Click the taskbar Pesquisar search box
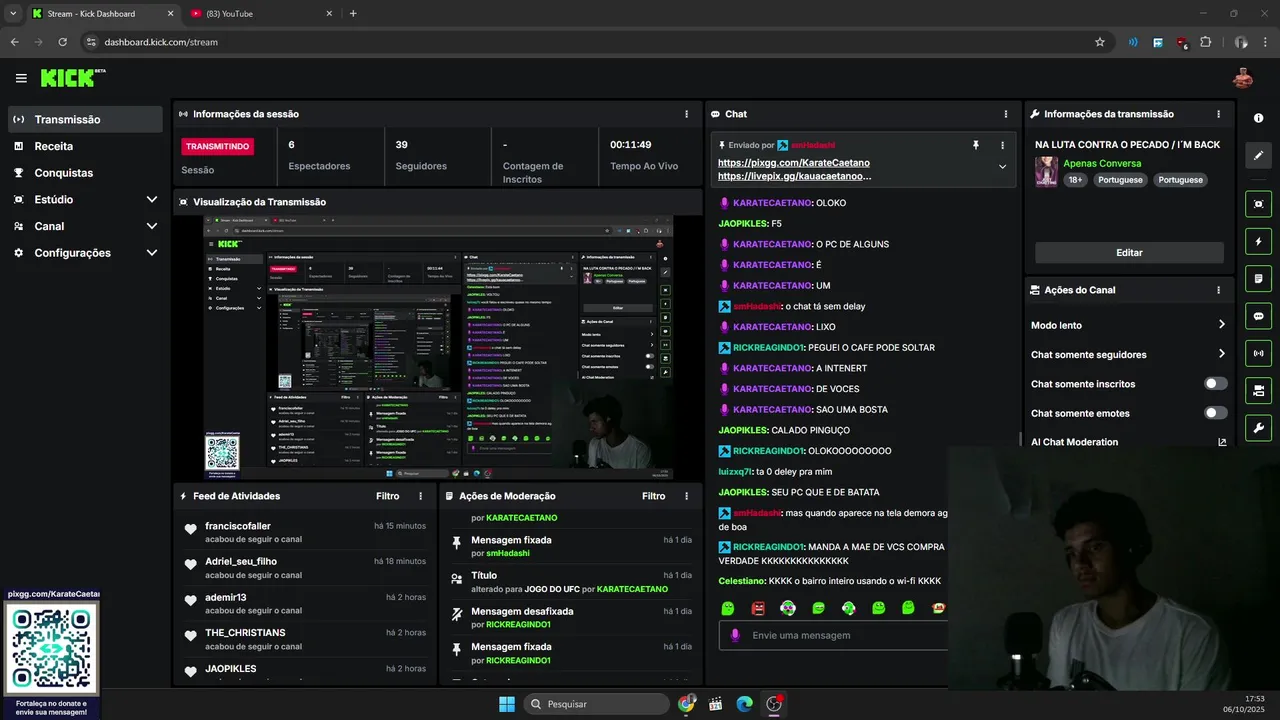This screenshot has height=720, width=1280. tap(596, 704)
